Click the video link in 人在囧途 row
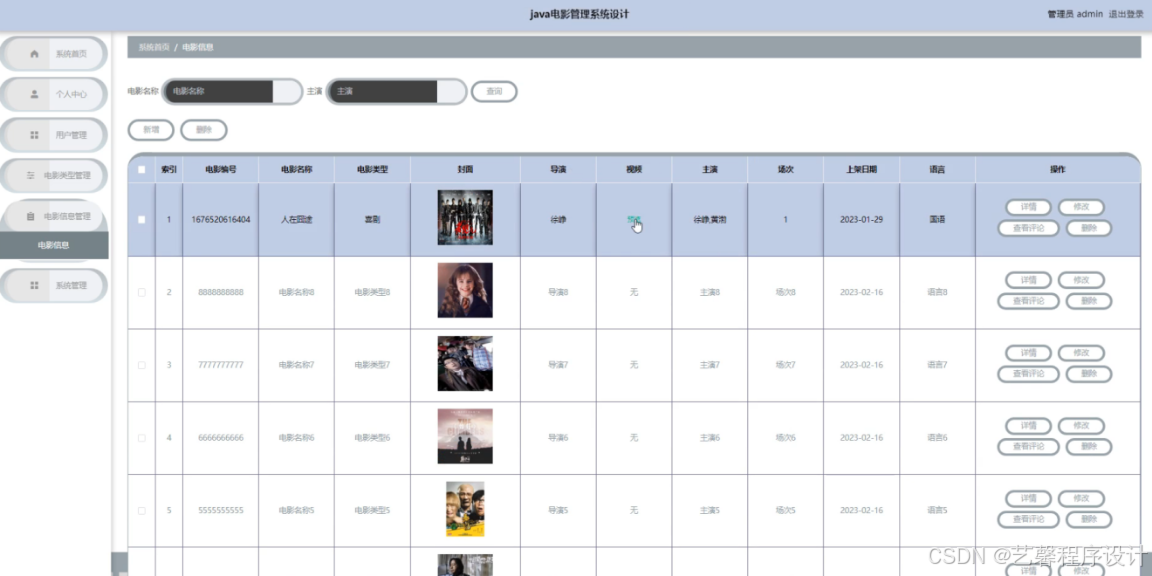 coord(633,220)
